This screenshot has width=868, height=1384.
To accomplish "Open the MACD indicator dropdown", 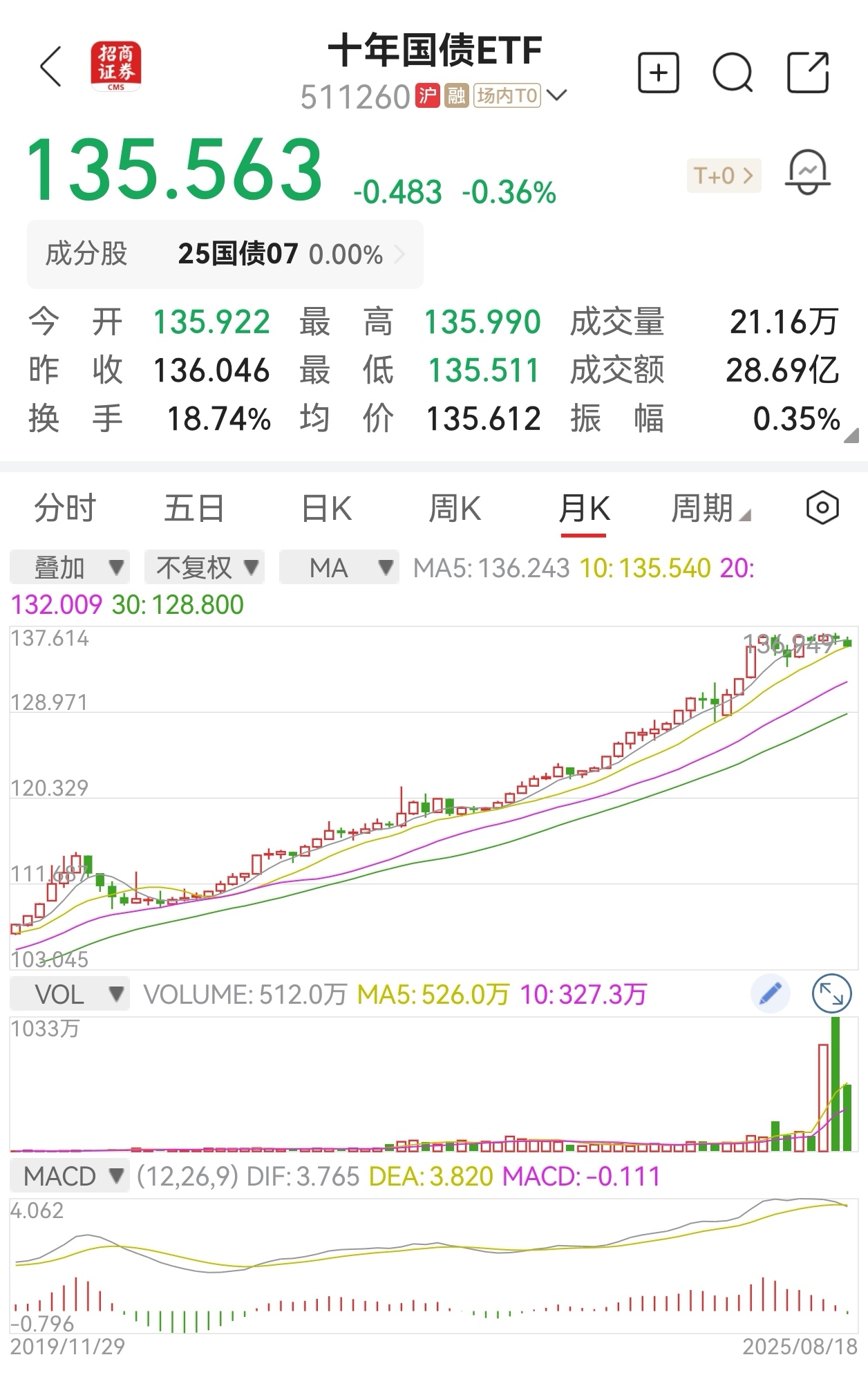I will coord(70,1176).
